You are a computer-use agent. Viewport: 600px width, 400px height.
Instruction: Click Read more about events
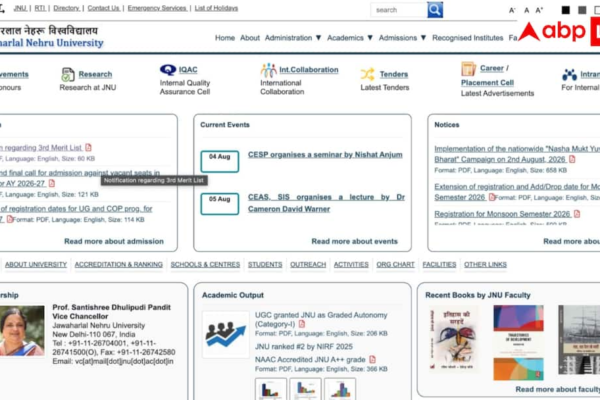pyautogui.click(x=354, y=241)
